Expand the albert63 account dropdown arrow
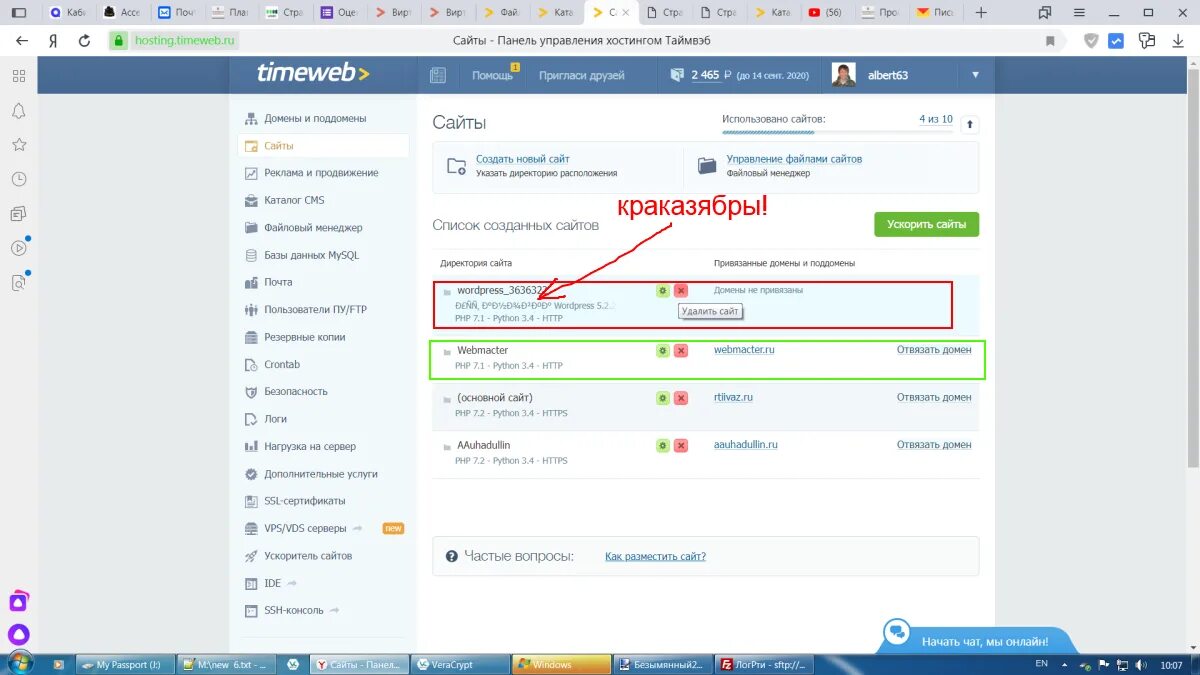 [x=975, y=75]
